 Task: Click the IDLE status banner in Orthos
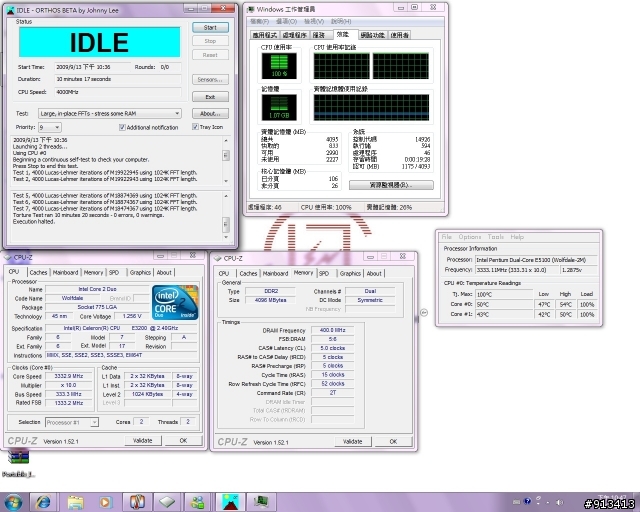click(99, 42)
